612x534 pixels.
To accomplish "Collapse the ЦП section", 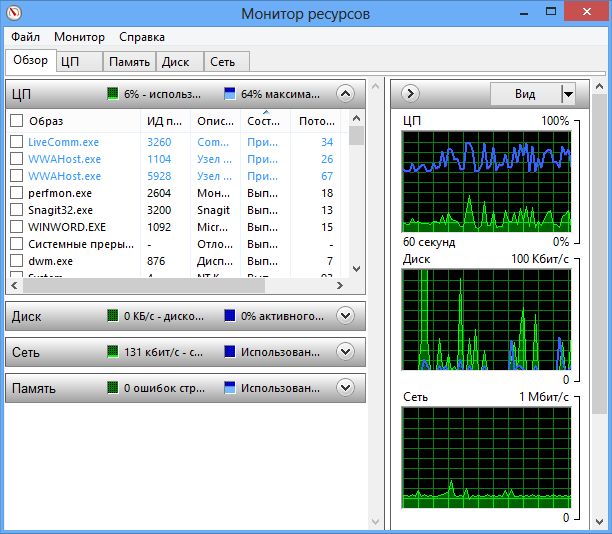I will pyautogui.click(x=346, y=94).
